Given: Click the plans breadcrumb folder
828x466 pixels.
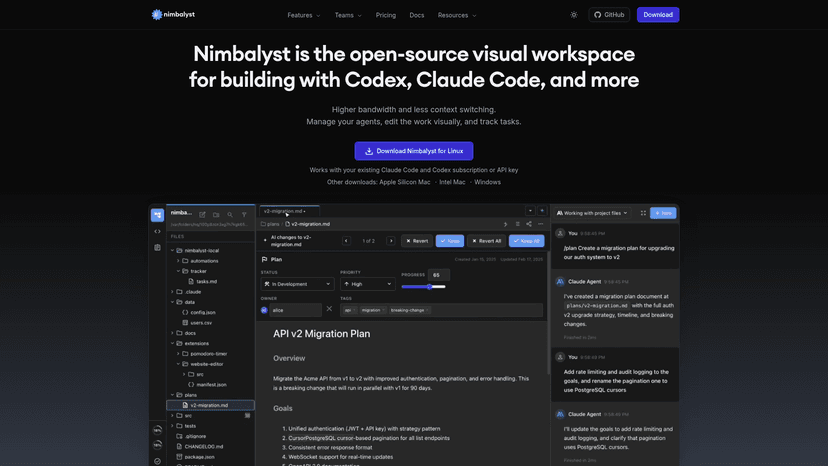Looking at the screenshot, I should coord(270,224).
